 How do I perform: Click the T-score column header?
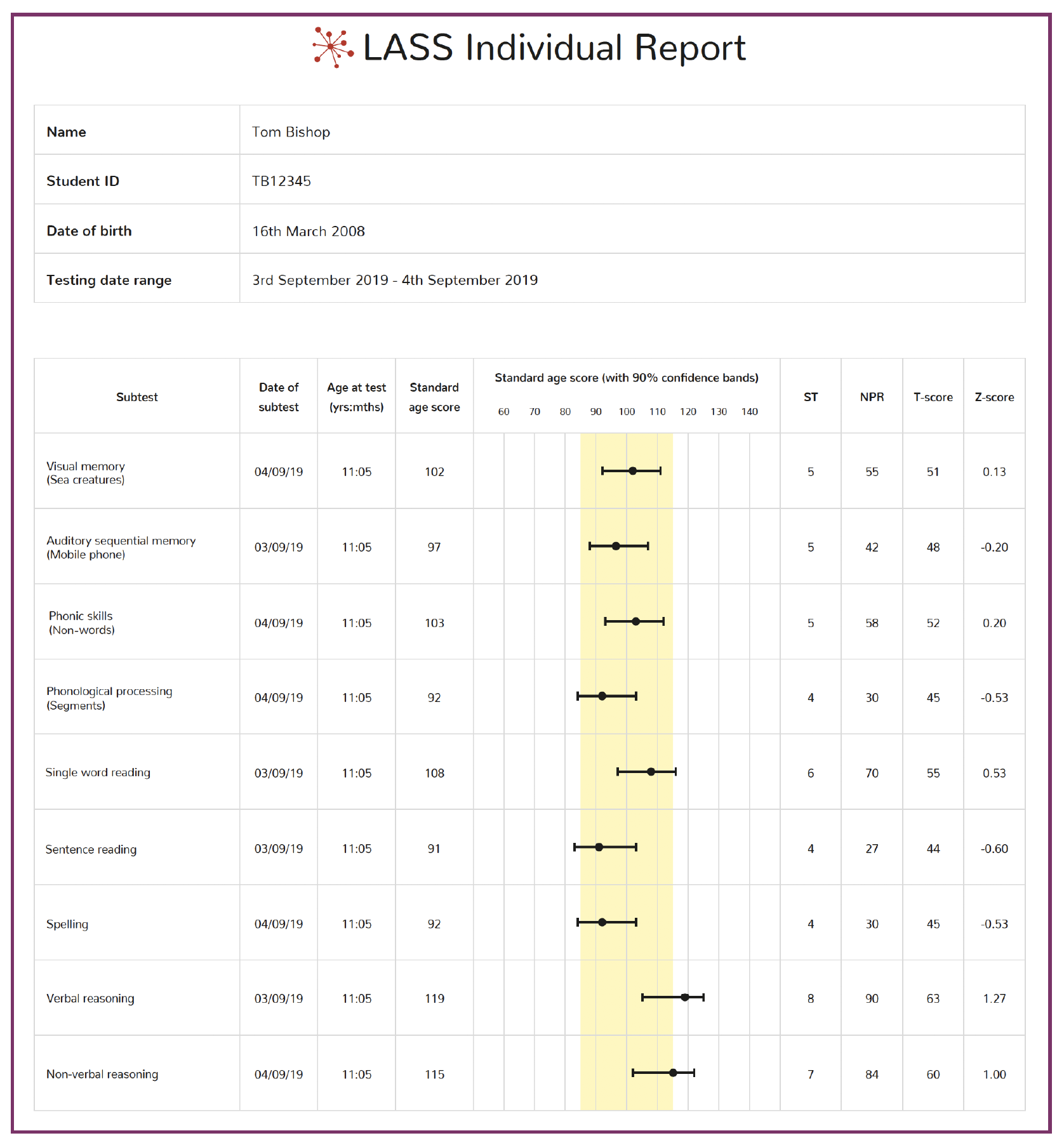tap(933, 397)
